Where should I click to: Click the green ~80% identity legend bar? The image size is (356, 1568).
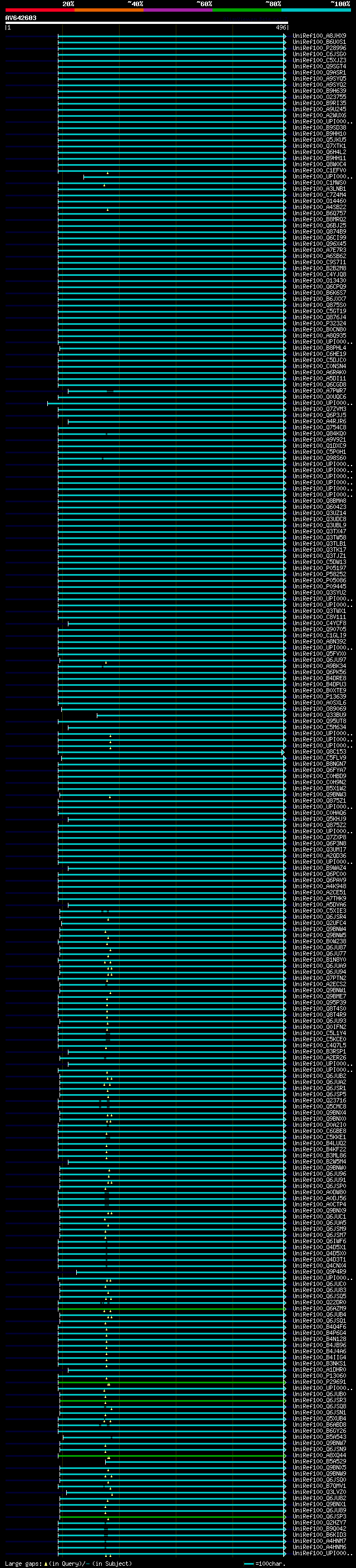coord(247,10)
